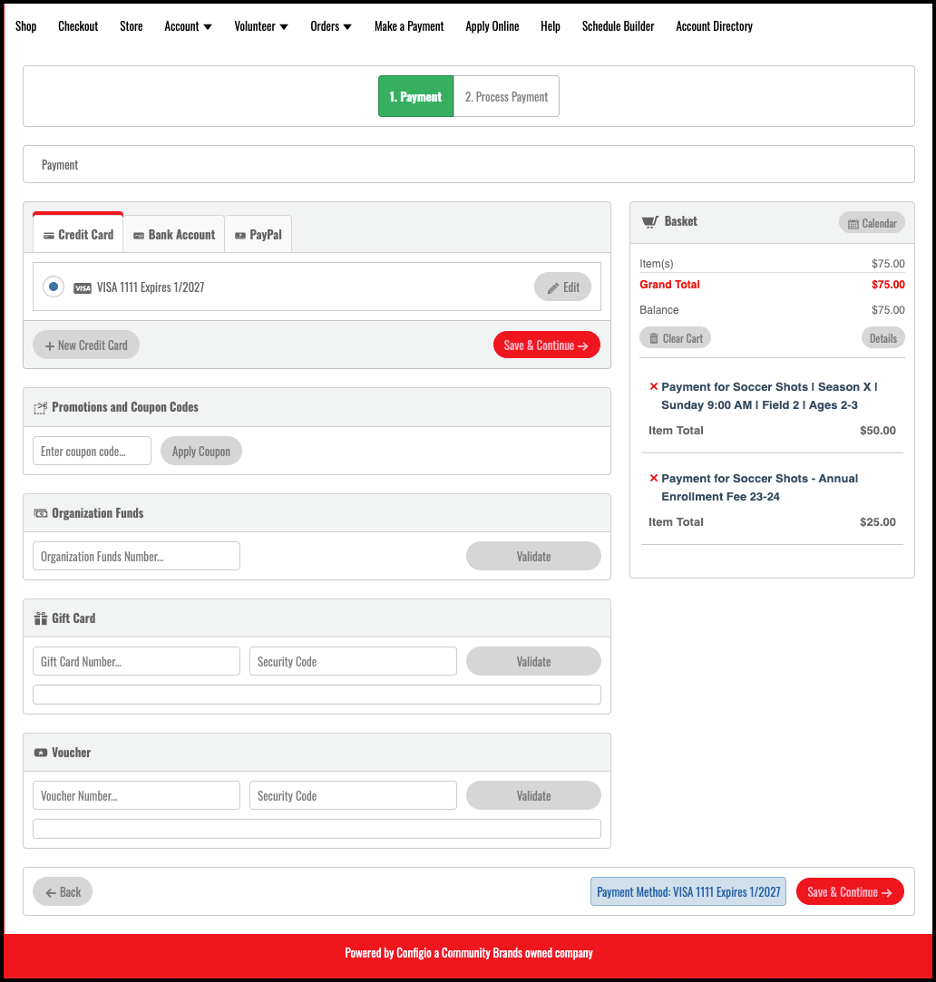
Task: Click the Voucher ticket icon
Action: [x=41, y=753]
